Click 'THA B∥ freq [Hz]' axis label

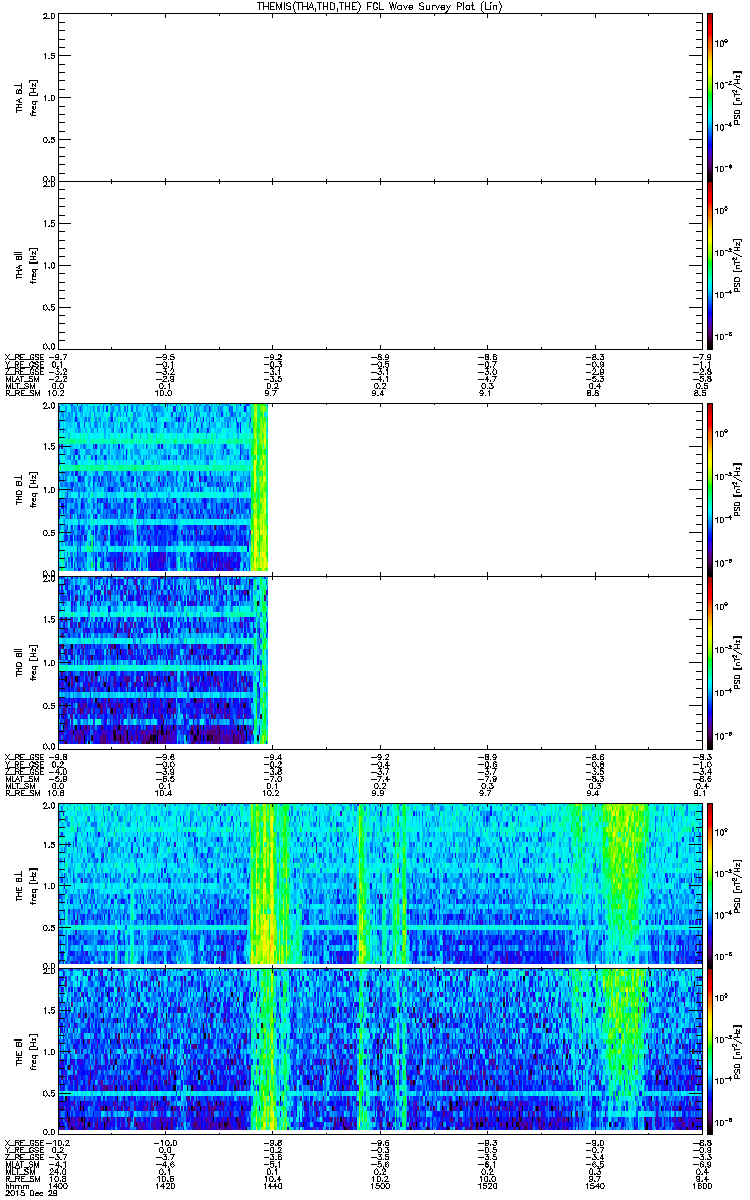[25, 264]
